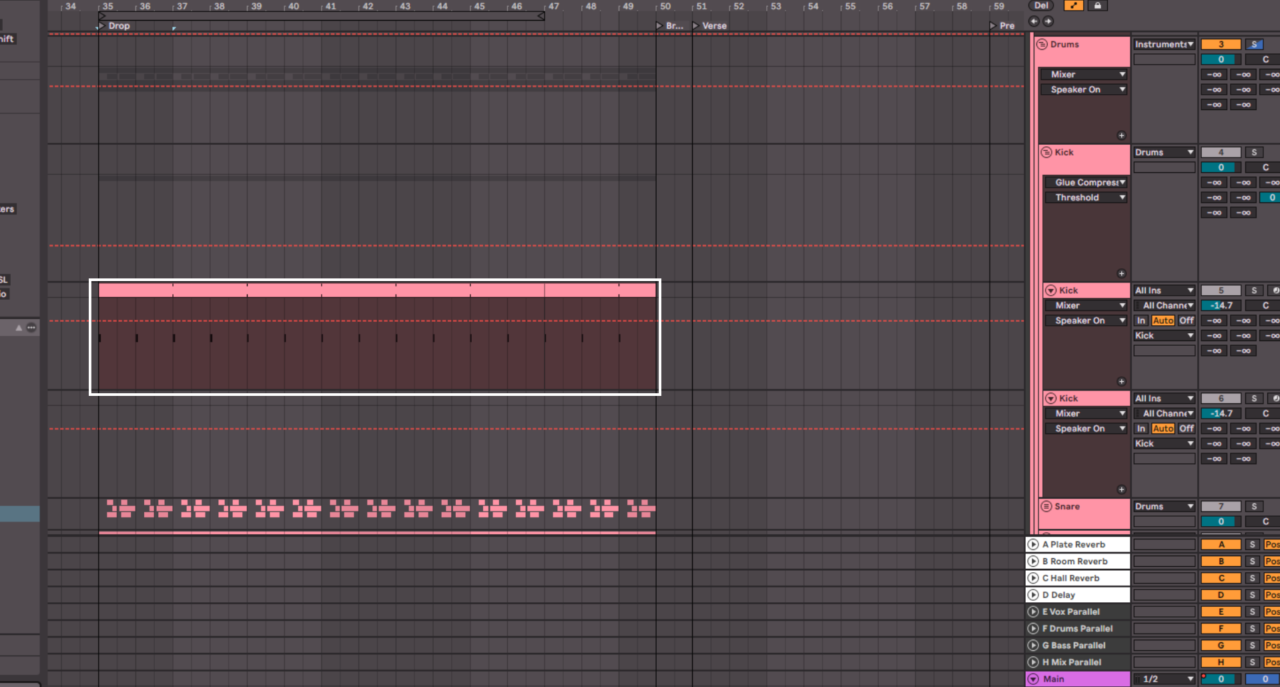Viewport: 1280px width, 687px height.
Task: Fold the Main track
Action: coord(1033,679)
